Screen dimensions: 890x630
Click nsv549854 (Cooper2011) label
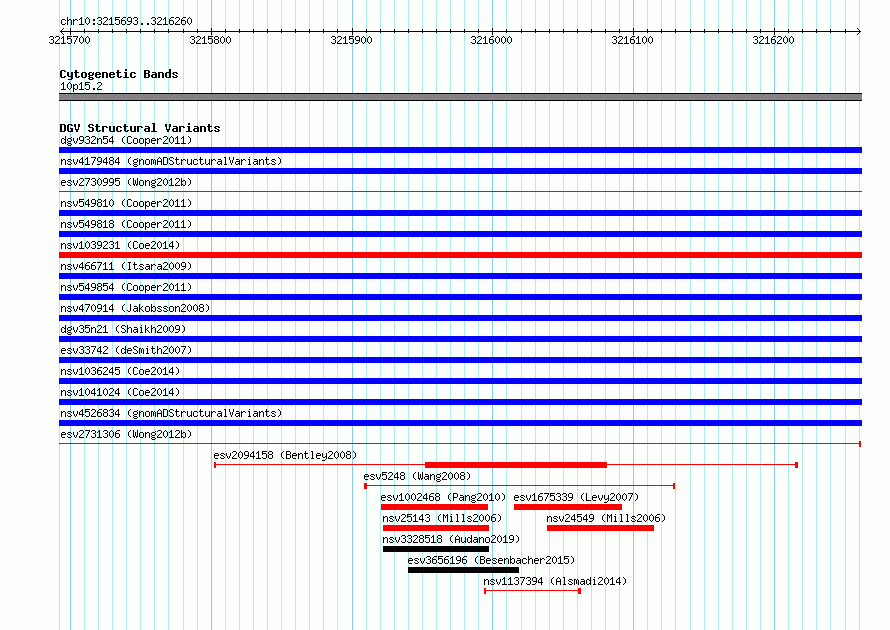(126, 287)
